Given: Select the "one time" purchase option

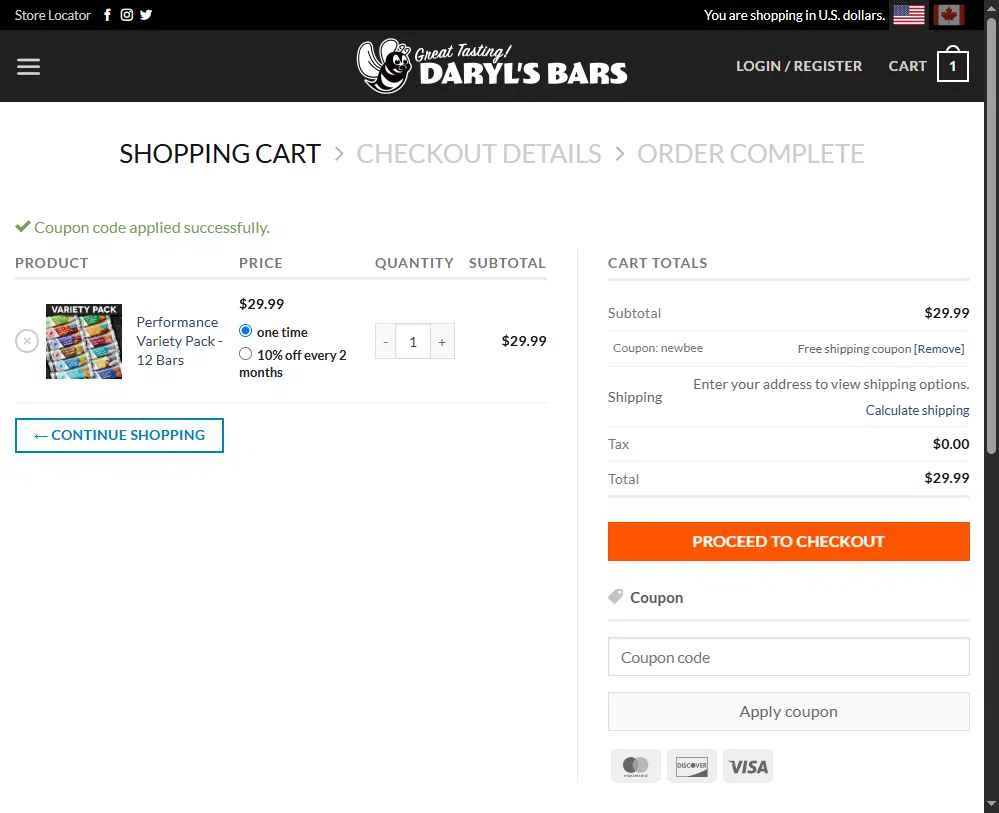Looking at the screenshot, I should tap(245, 331).
